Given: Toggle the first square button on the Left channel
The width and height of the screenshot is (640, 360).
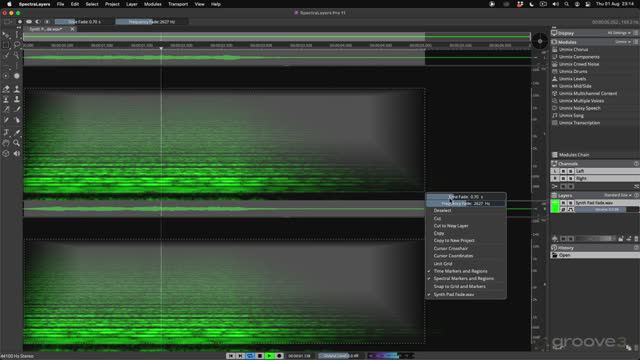Looking at the screenshot, I should click(563, 171).
